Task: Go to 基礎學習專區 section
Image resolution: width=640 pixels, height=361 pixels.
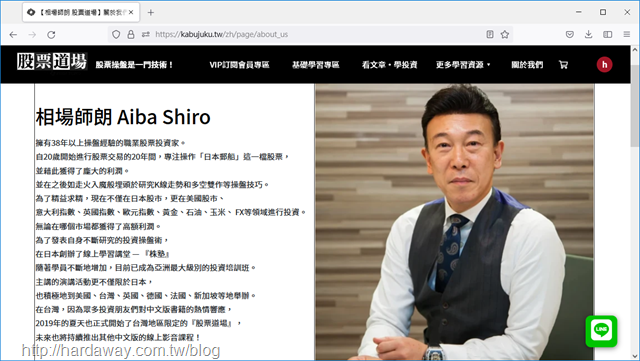Action: (316, 65)
